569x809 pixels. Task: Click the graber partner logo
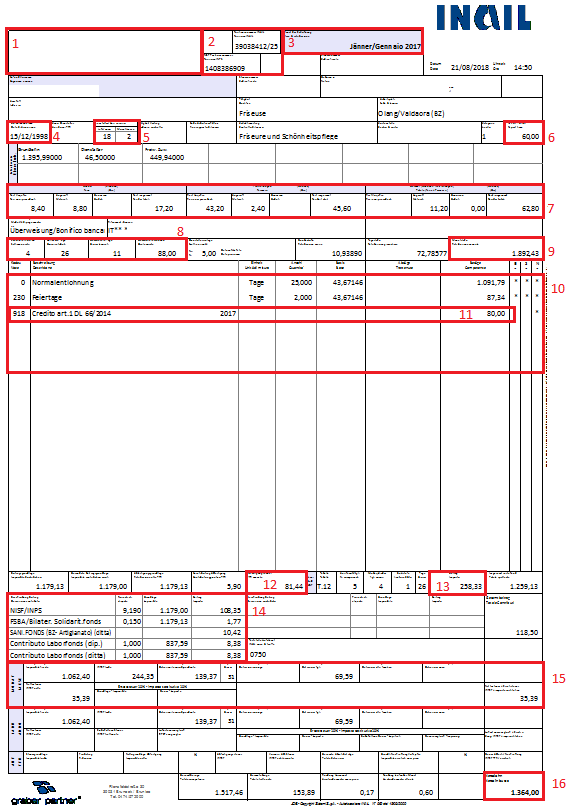45,793
